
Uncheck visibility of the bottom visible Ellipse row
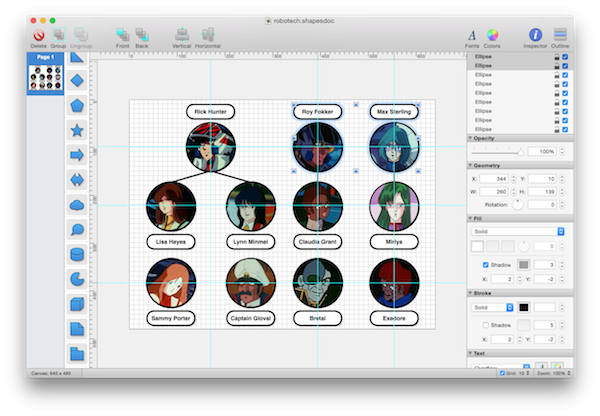[x=565, y=129]
